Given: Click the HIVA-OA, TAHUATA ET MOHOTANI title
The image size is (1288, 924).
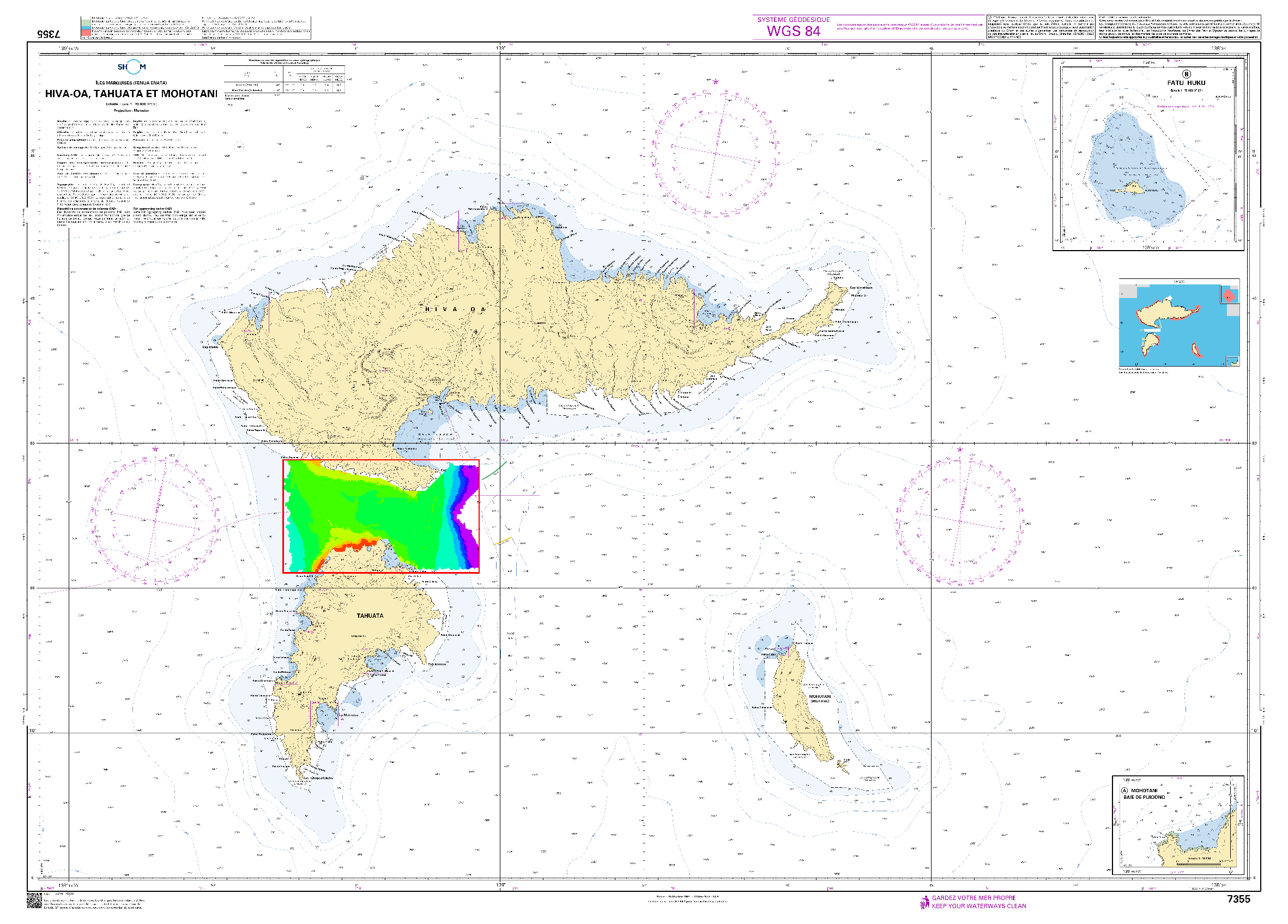Looking at the screenshot, I should pyautogui.click(x=131, y=94).
